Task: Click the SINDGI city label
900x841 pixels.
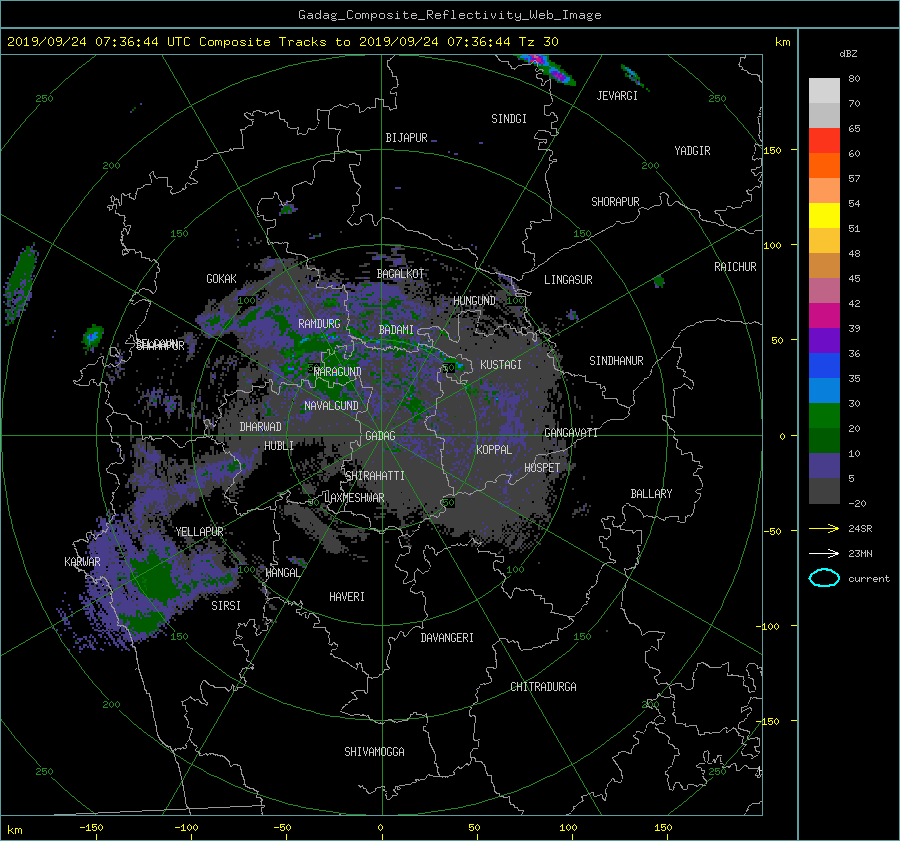Action: click(x=509, y=119)
